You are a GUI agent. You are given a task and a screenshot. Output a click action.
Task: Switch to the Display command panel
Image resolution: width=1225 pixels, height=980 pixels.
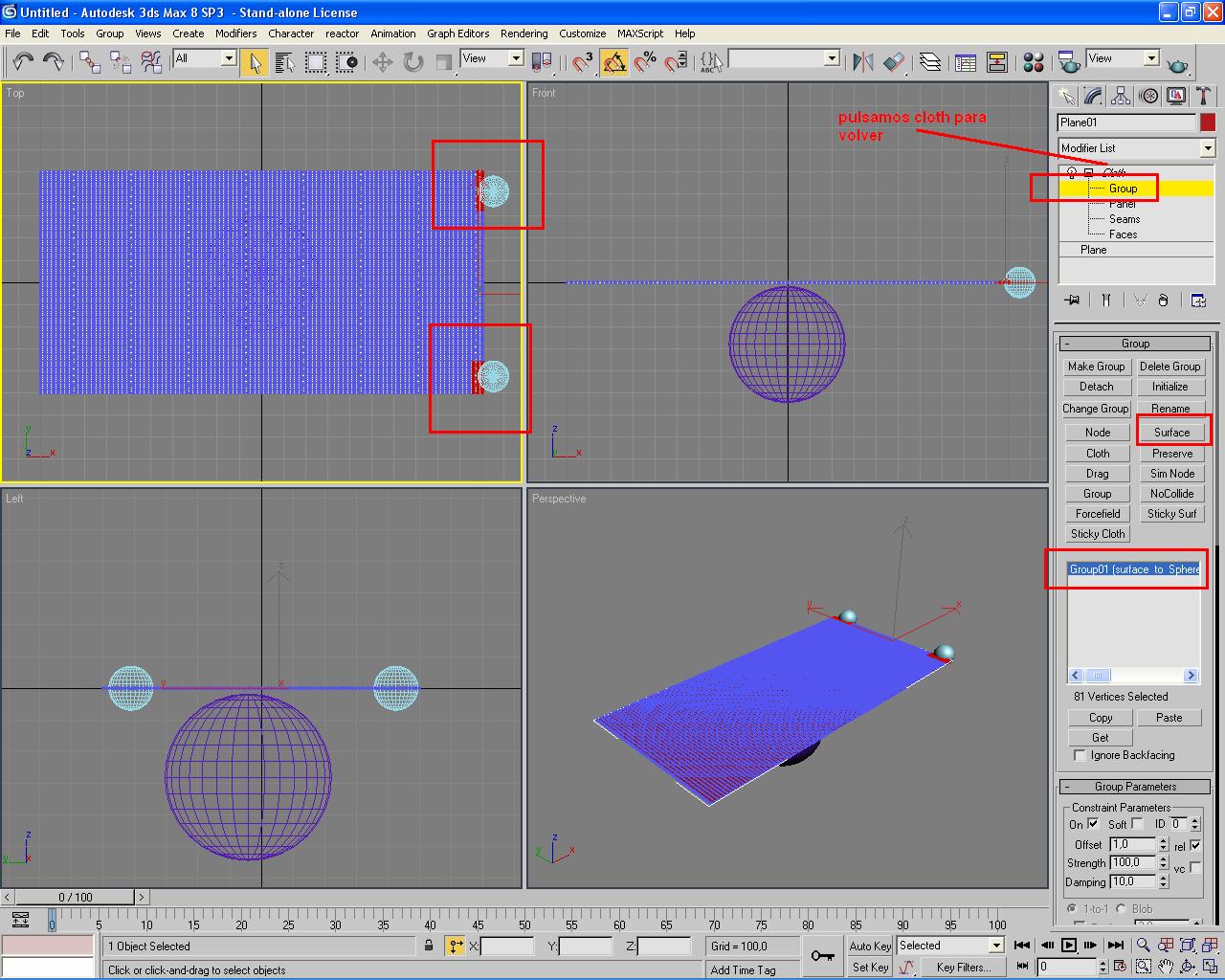tap(1176, 96)
